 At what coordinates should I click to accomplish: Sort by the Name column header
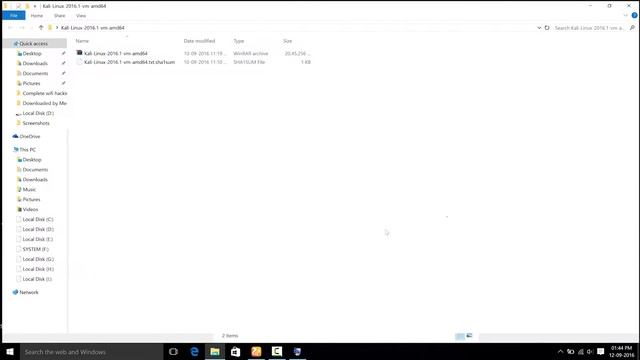82,41
